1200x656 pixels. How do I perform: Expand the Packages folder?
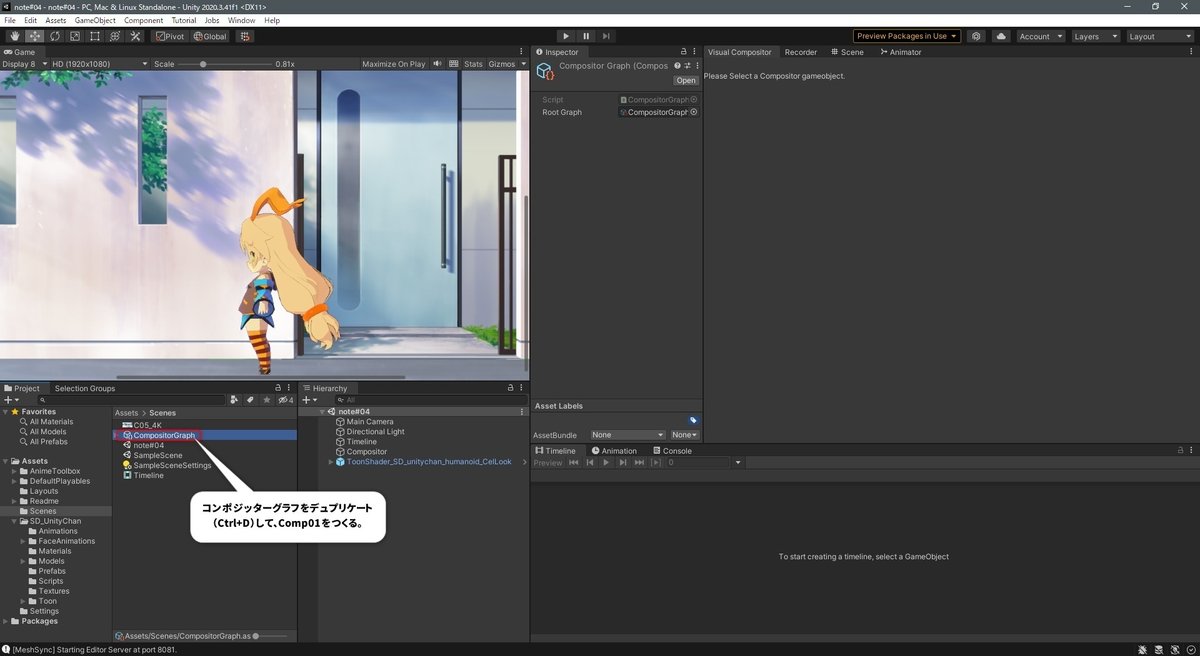tap(6, 621)
